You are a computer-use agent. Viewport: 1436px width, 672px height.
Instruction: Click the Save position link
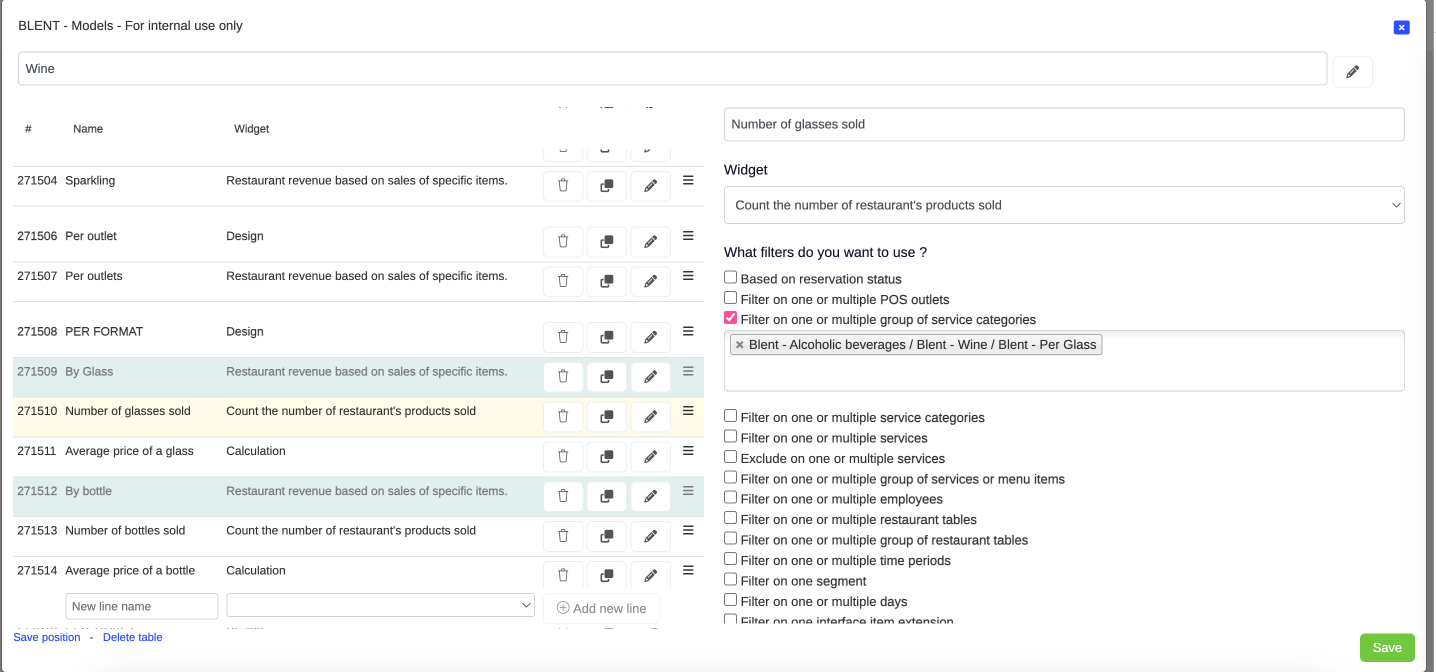[47, 637]
